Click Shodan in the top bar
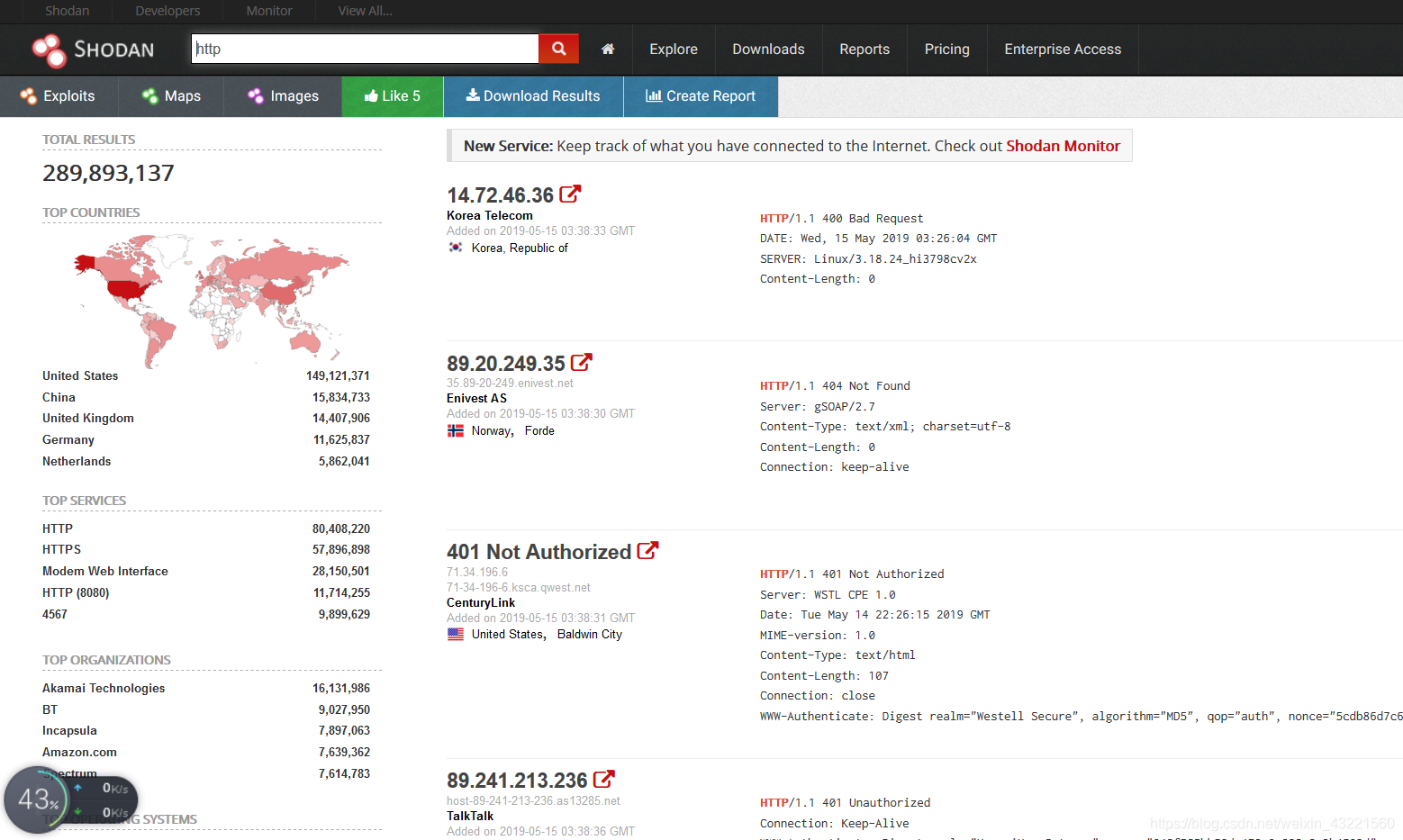 pos(68,11)
